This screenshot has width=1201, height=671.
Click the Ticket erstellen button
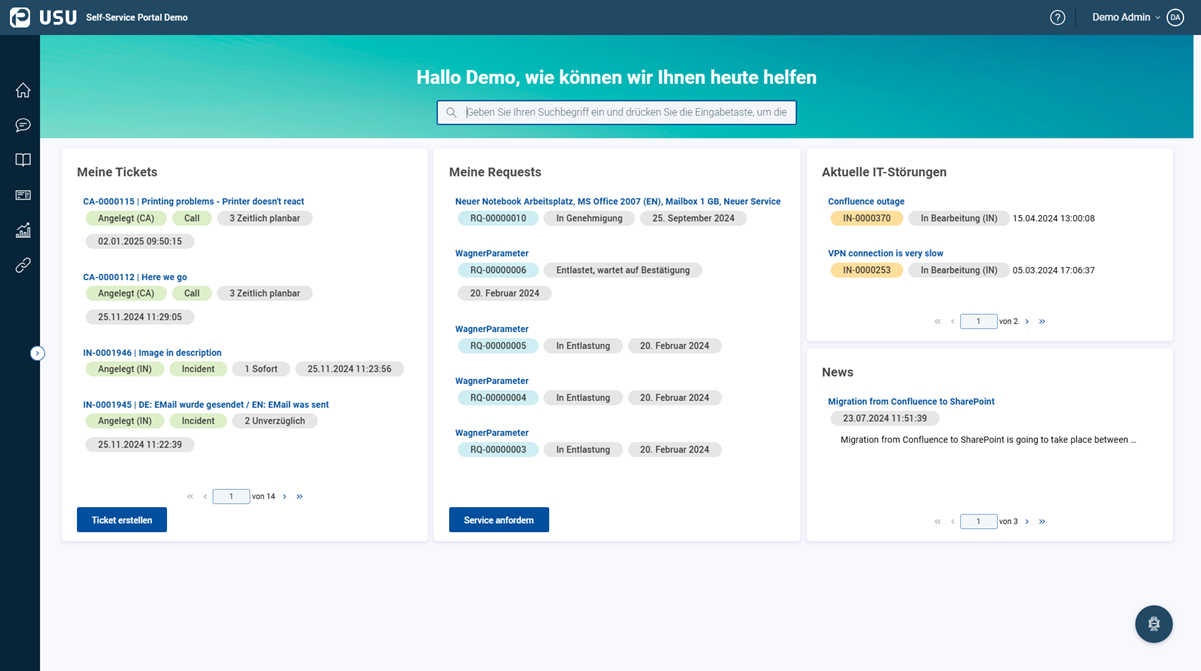pyautogui.click(x=122, y=520)
